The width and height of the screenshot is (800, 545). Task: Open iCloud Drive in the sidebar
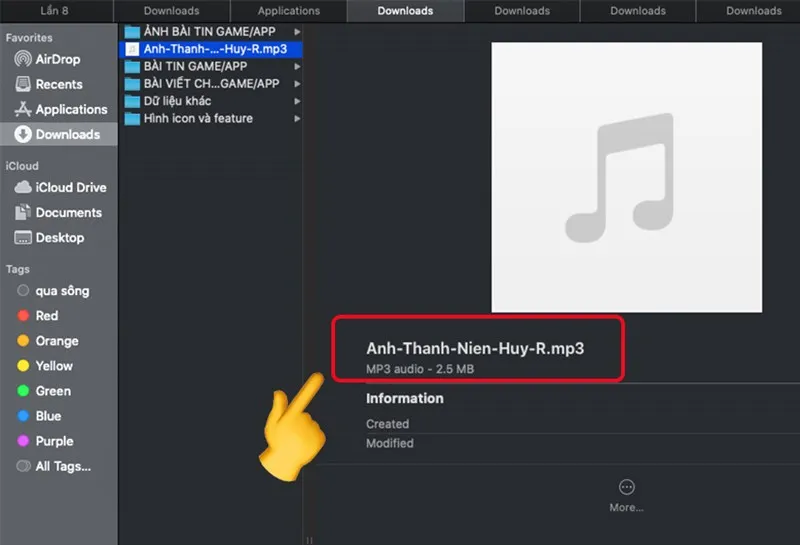[x=70, y=187]
